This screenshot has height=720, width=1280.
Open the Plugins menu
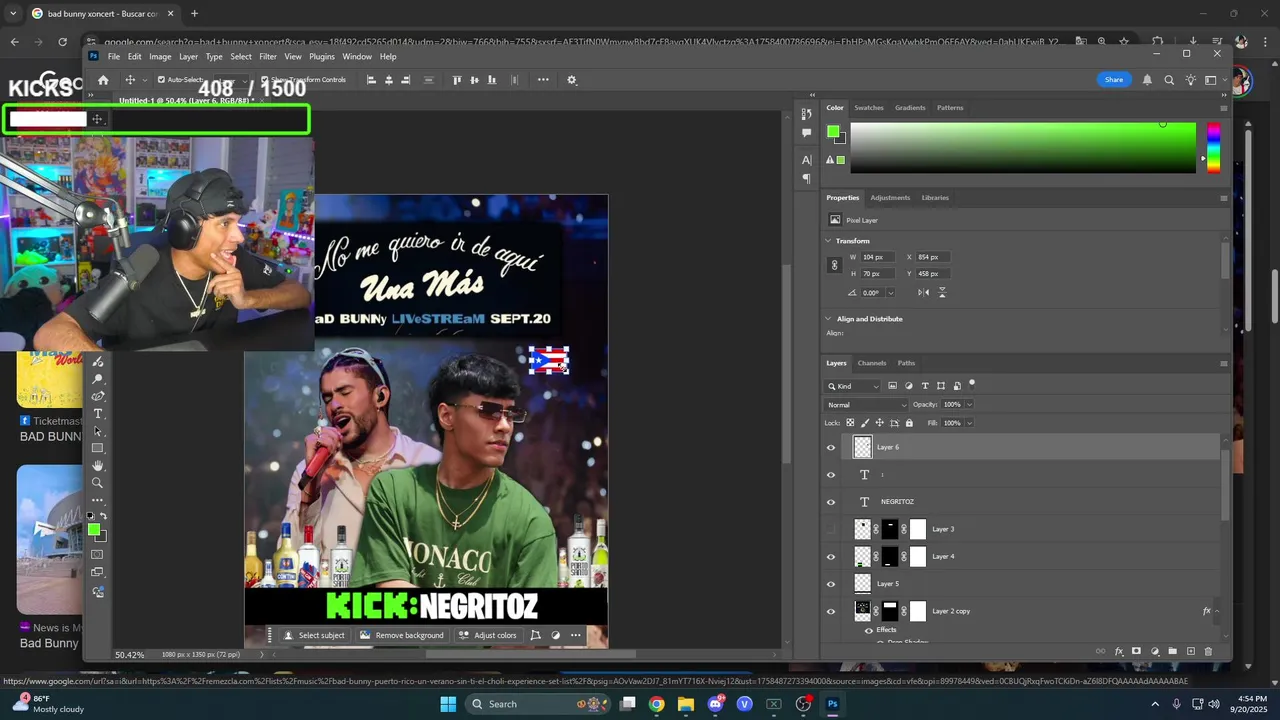pyautogui.click(x=322, y=57)
